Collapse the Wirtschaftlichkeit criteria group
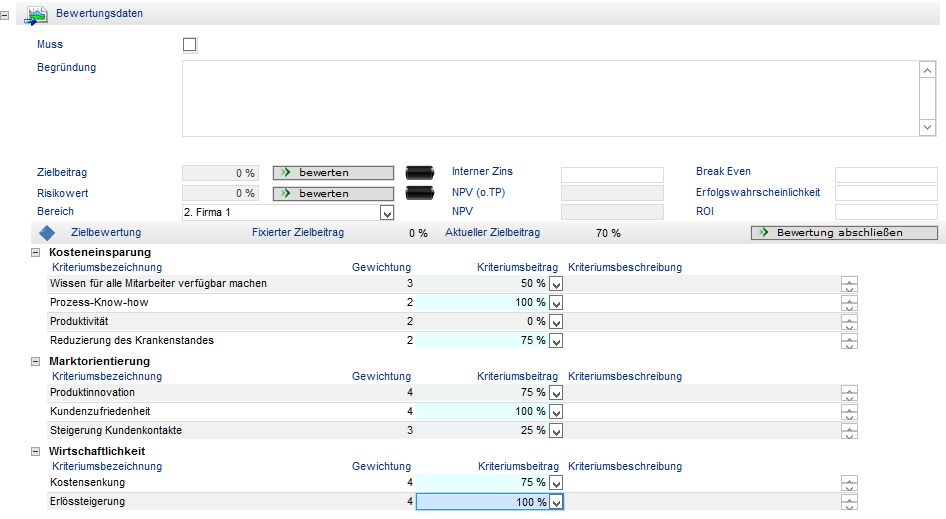Image resolution: width=946 pixels, height=519 pixels. (x=36, y=451)
